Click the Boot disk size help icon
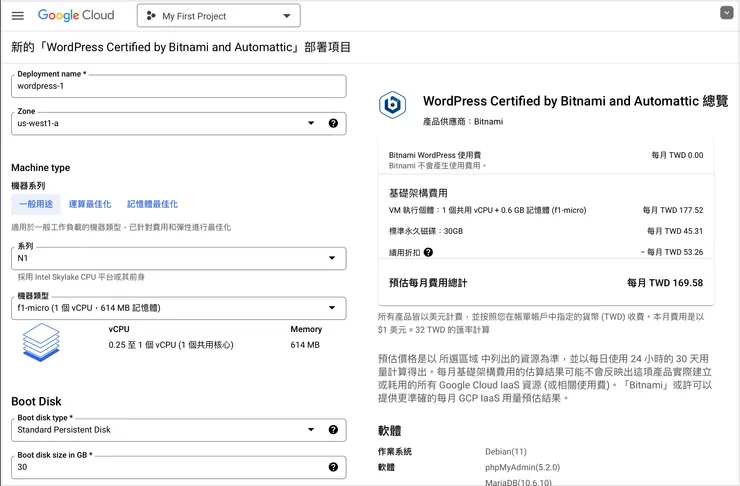Image resolution: width=740 pixels, height=486 pixels. tap(333, 467)
